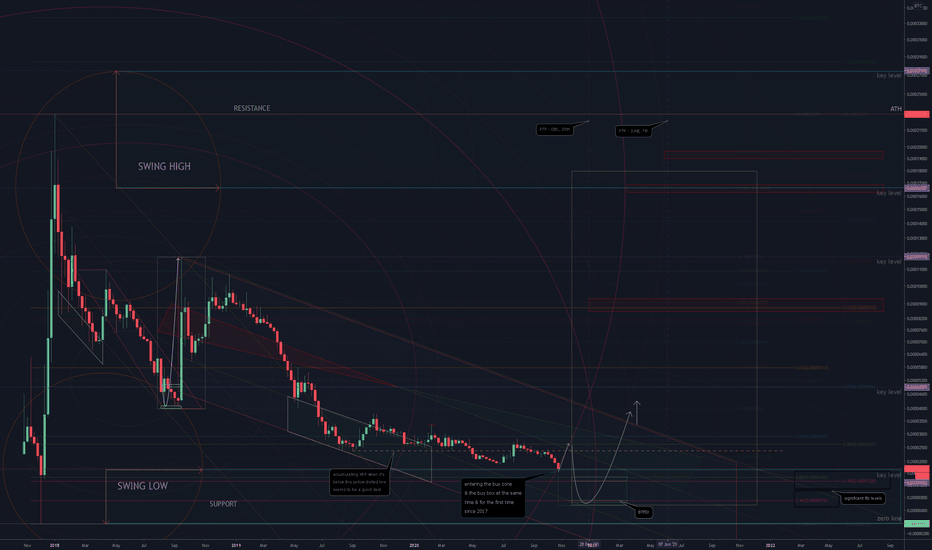This screenshot has width=932, height=550.
Task: Select the RESISTANCE text label
Action: [x=251, y=108]
